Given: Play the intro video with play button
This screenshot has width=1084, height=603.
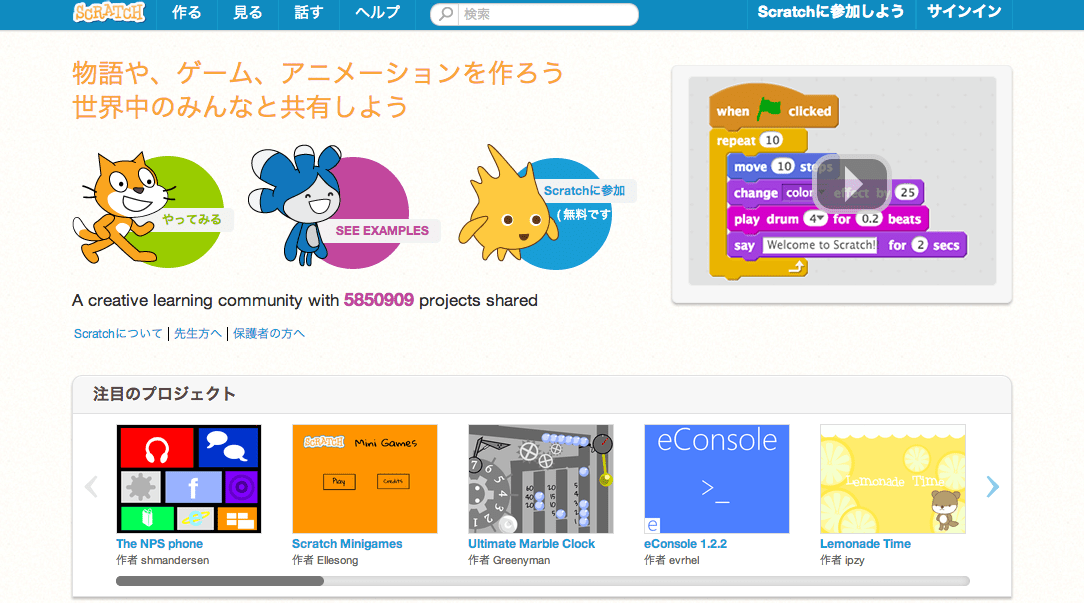Looking at the screenshot, I should (x=850, y=184).
